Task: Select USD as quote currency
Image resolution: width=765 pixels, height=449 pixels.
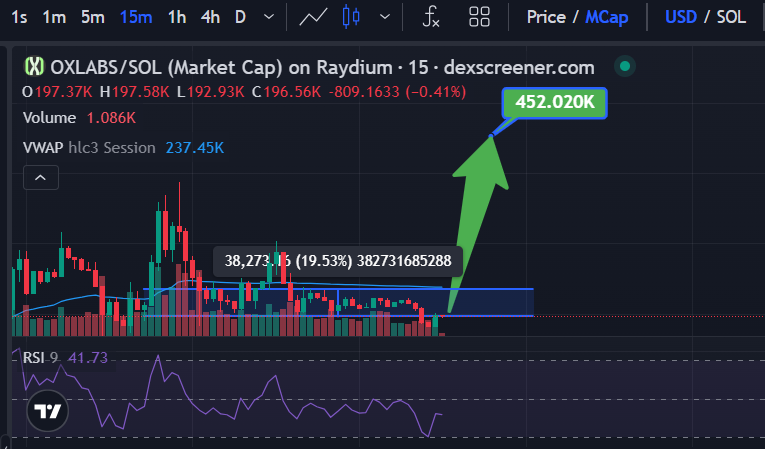Action: point(681,18)
